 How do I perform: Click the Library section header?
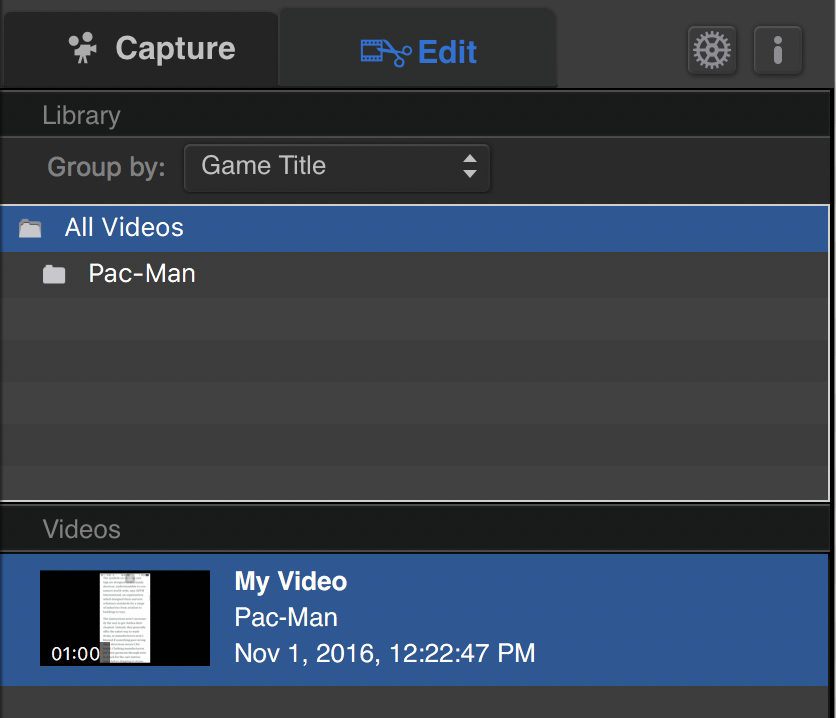pyautogui.click(x=80, y=115)
